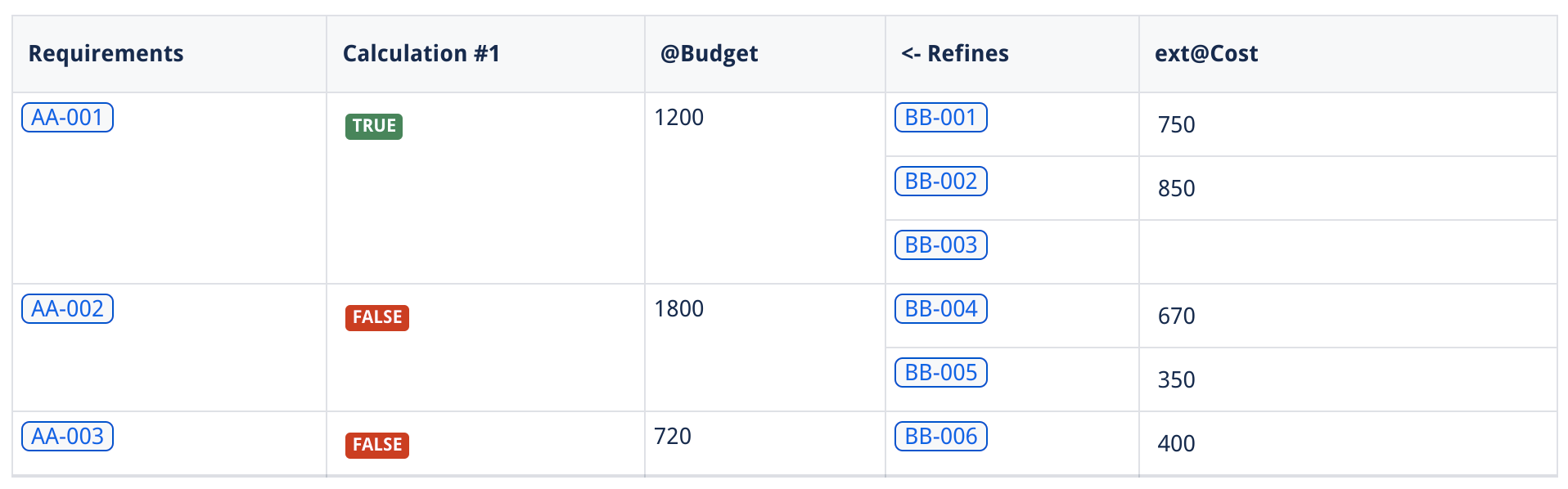Screen dimensions: 1568x489
Task: Click the FALSE badge in AA-002 row
Action: (x=376, y=317)
